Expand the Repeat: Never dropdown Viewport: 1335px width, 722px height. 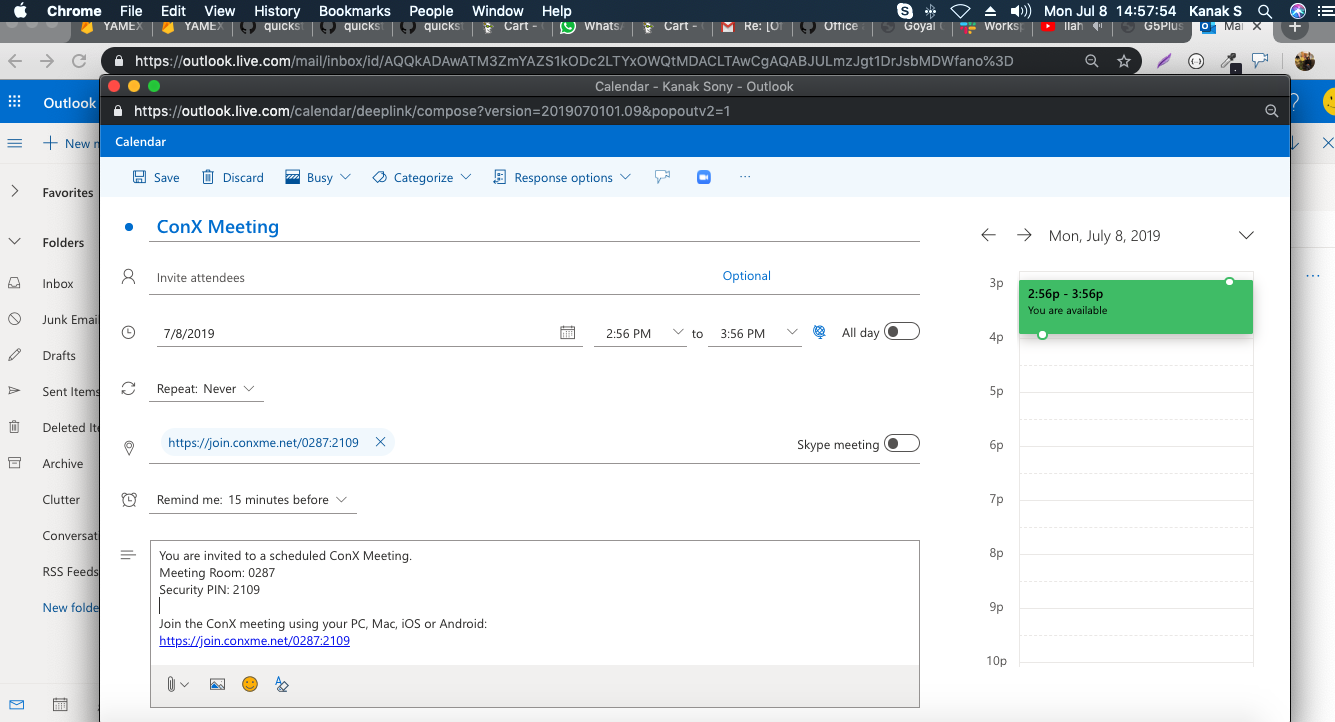pyautogui.click(x=248, y=389)
